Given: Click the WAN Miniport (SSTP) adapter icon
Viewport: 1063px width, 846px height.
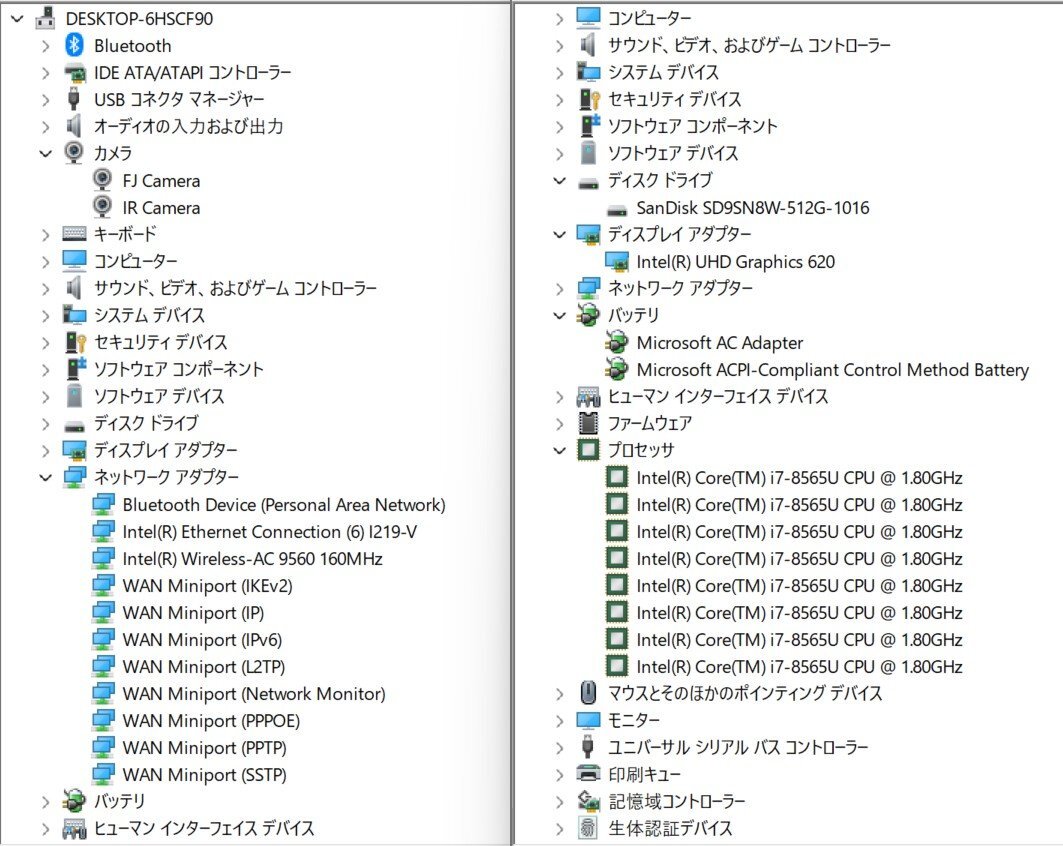Looking at the screenshot, I should tap(103, 774).
